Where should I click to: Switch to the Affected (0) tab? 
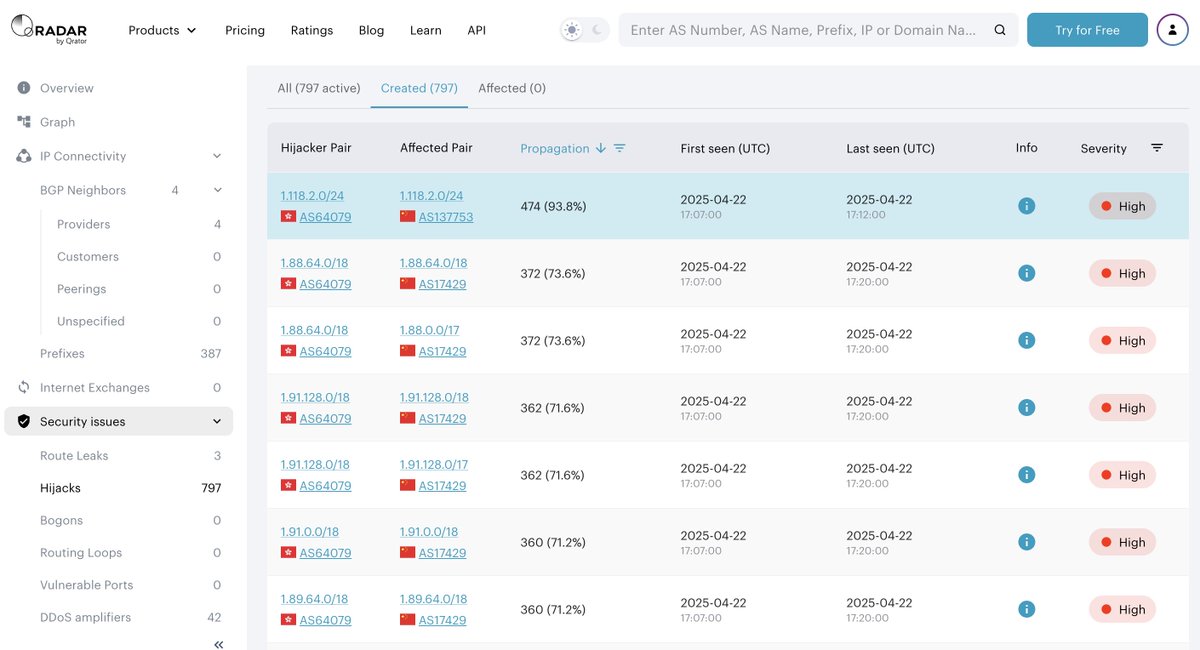(x=511, y=88)
